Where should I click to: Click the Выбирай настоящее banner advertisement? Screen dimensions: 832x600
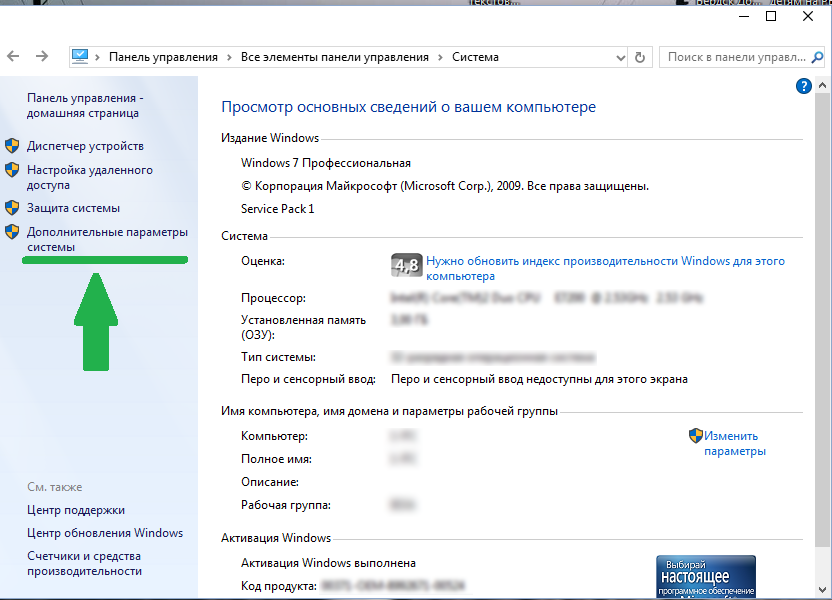705,575
